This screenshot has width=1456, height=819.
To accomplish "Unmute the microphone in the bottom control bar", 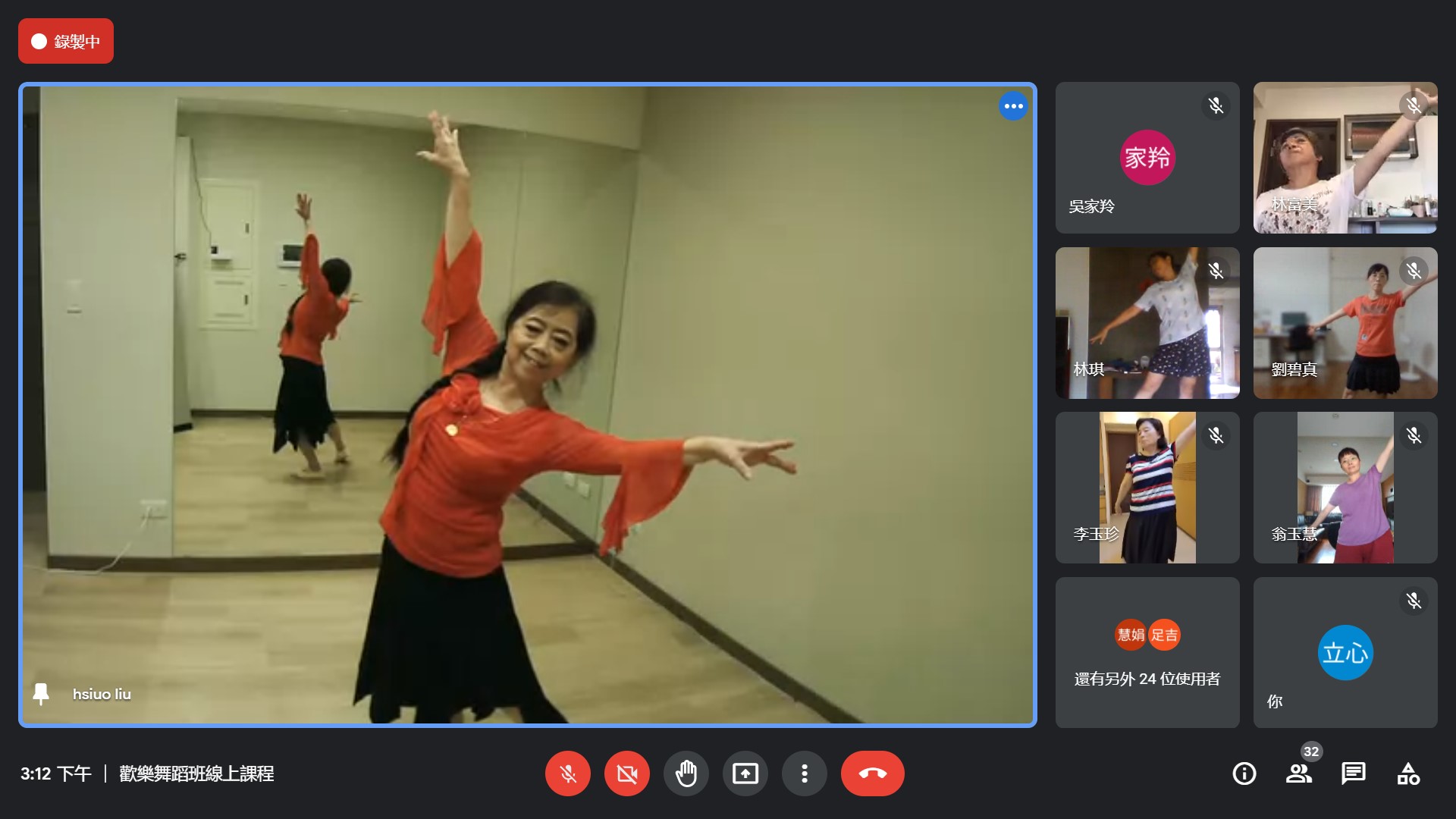I will click(567, 773).
